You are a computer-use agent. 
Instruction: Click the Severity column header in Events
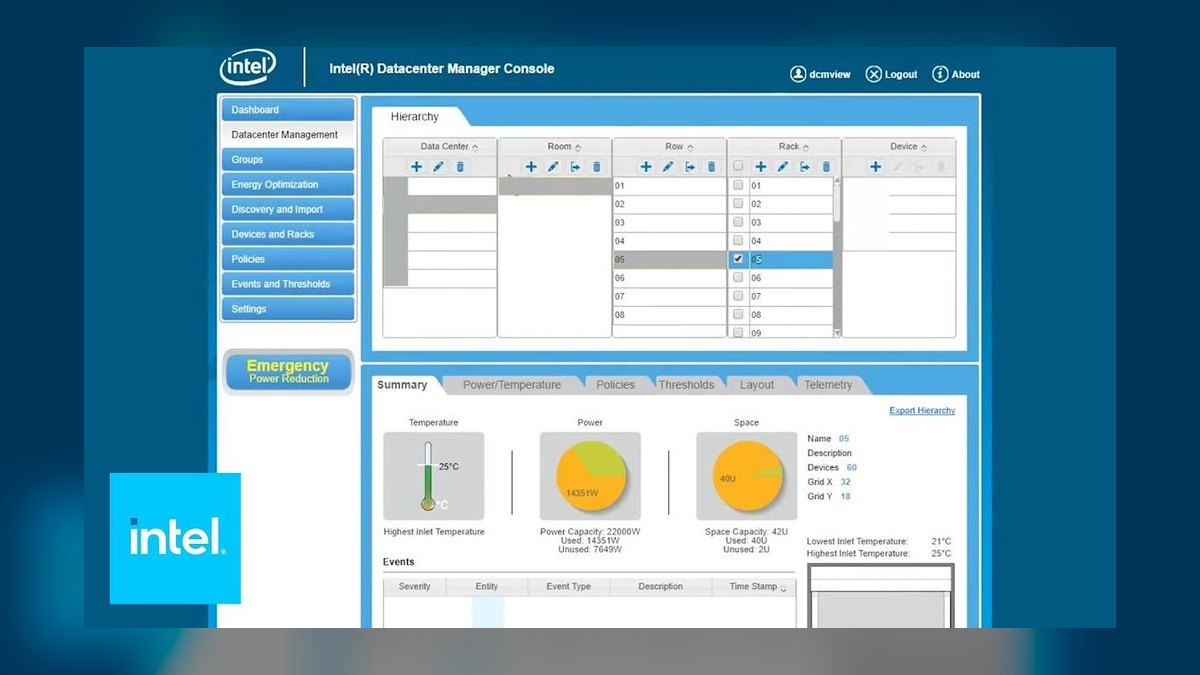pos(414,587)
